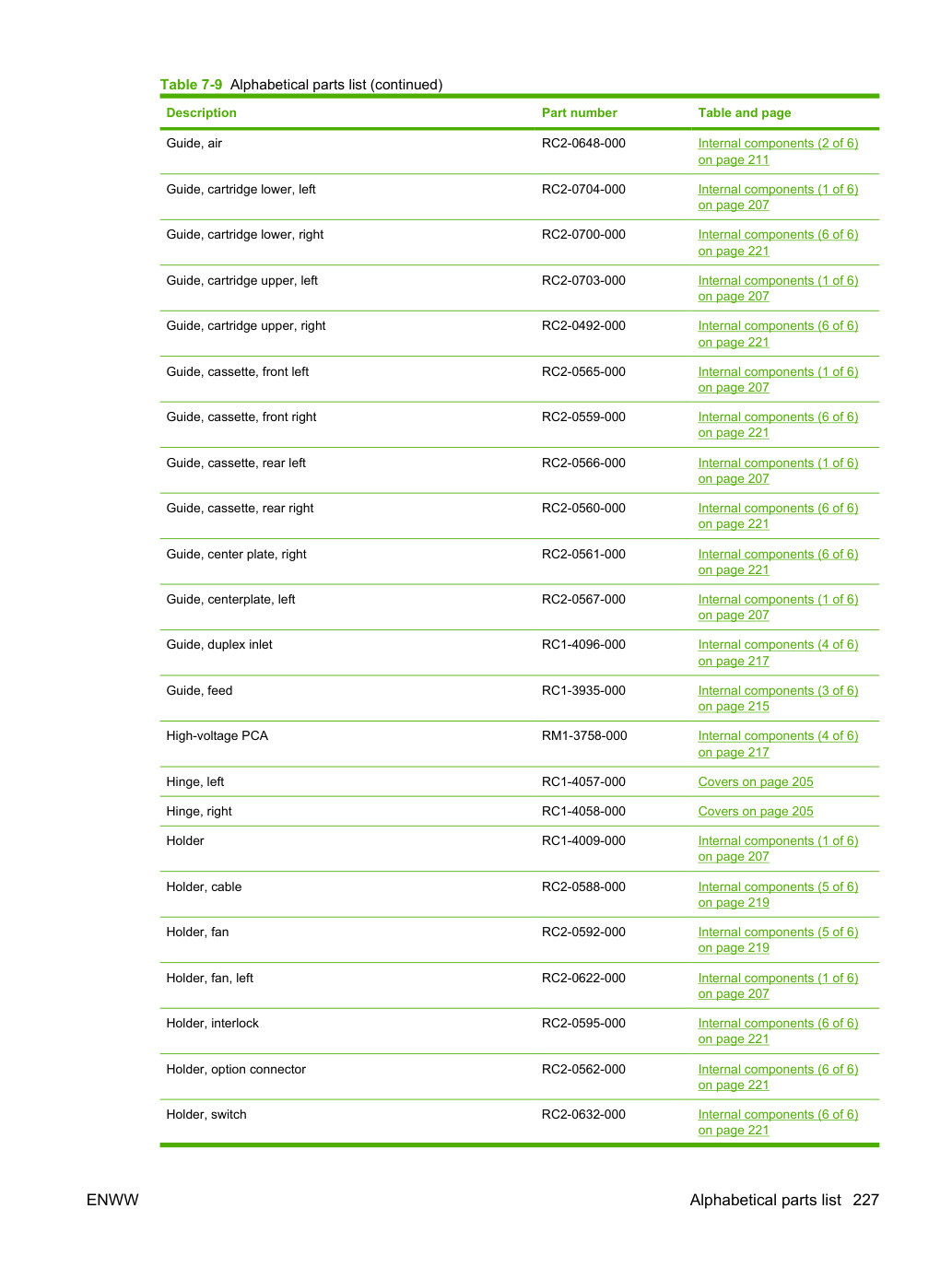Click the link for Guide, center plate, right
The height and width of the screenshot is (1267, 952).
[x=778, y=562]
